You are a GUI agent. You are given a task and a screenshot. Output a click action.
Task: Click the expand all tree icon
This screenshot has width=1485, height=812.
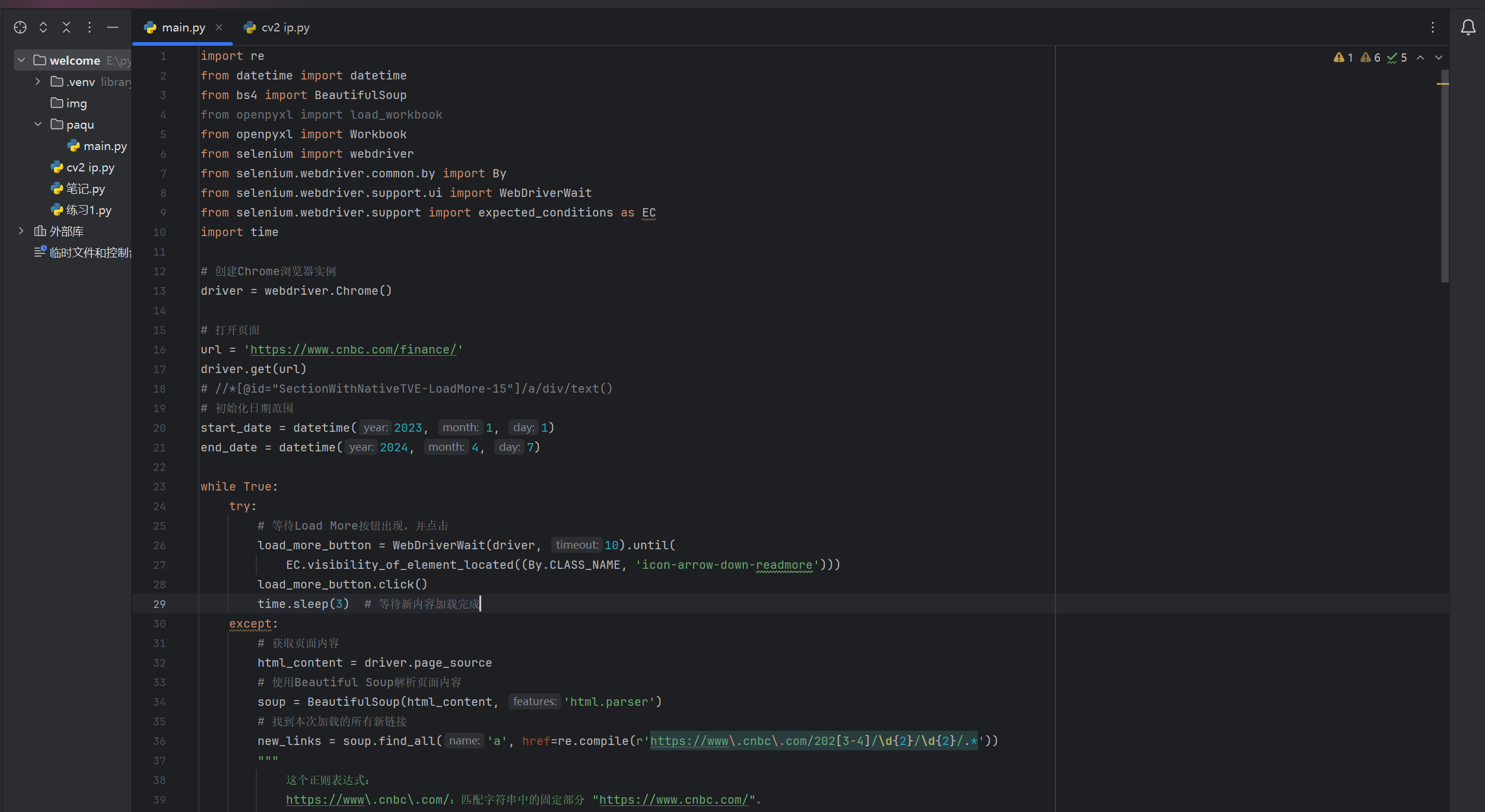tap(43, 27)
